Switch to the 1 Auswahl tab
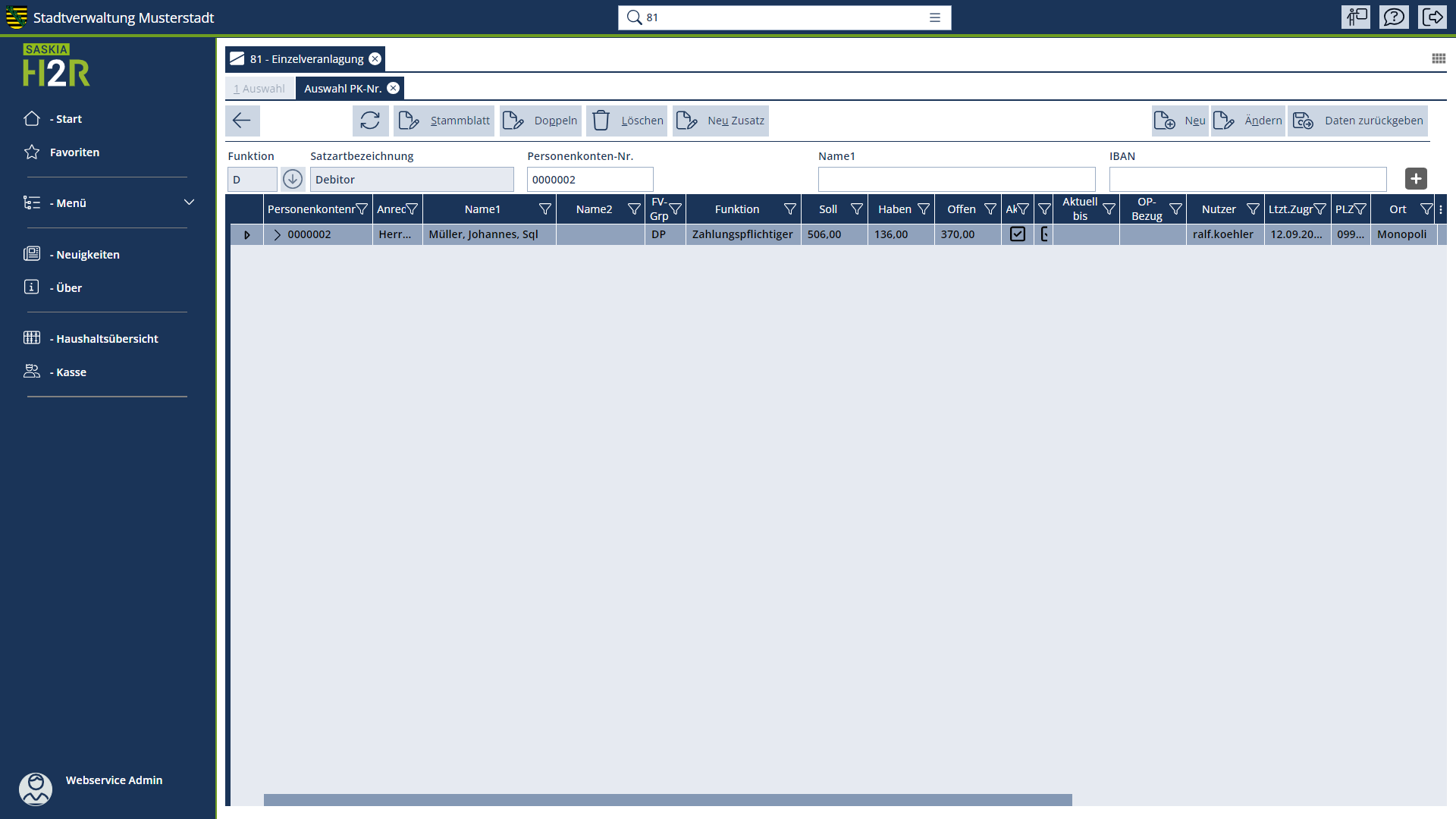 259,89
